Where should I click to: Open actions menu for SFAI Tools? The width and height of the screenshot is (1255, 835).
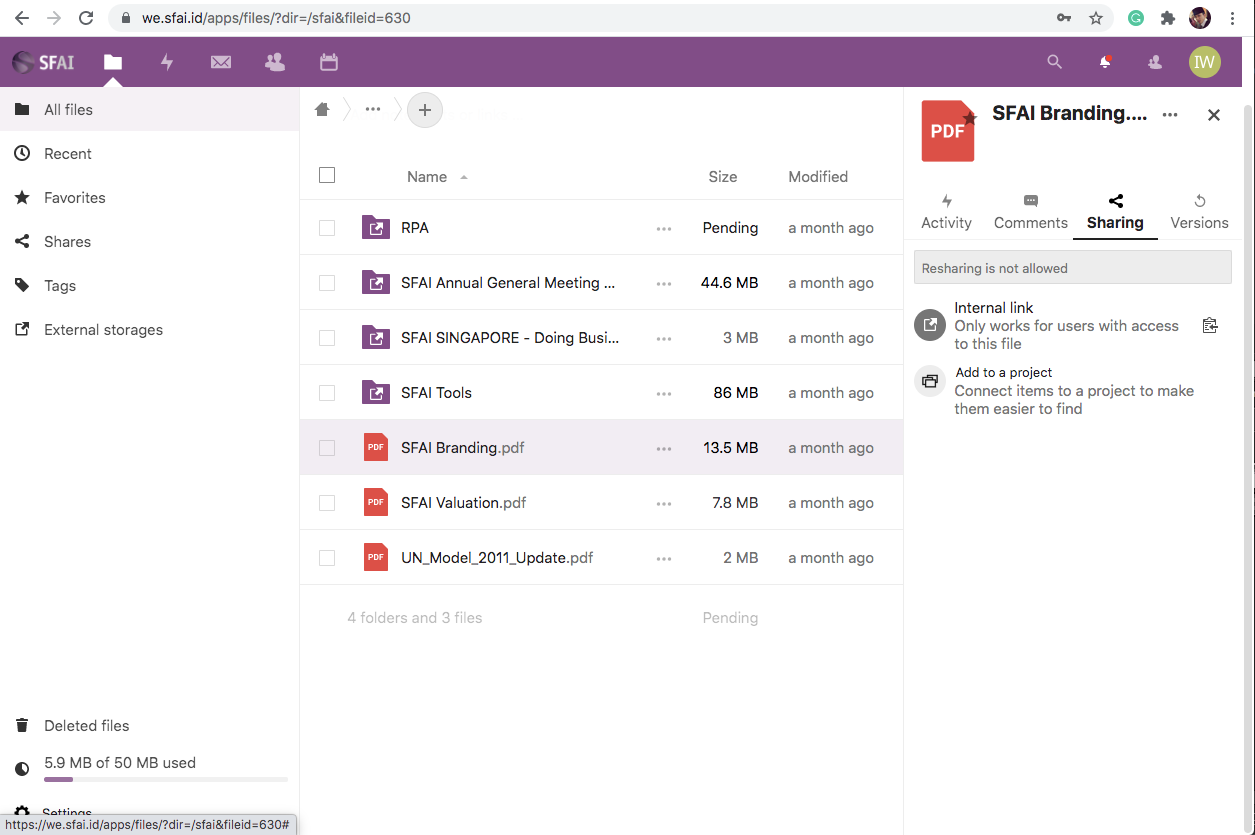coord(664,394)
